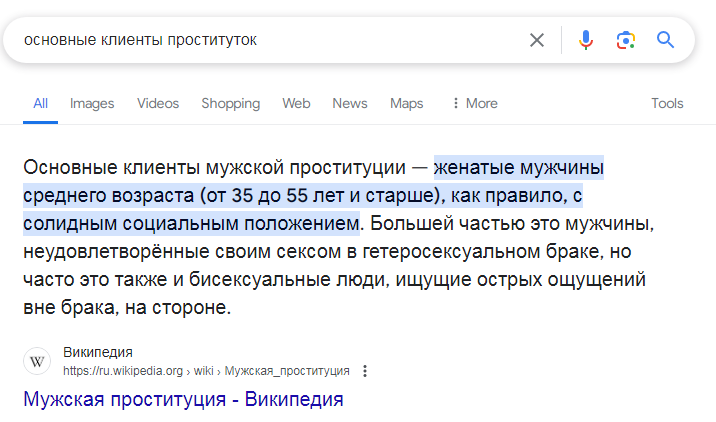Screen dimensions: 716x422
Task: Select the All results tab
Action: point(41,103)
